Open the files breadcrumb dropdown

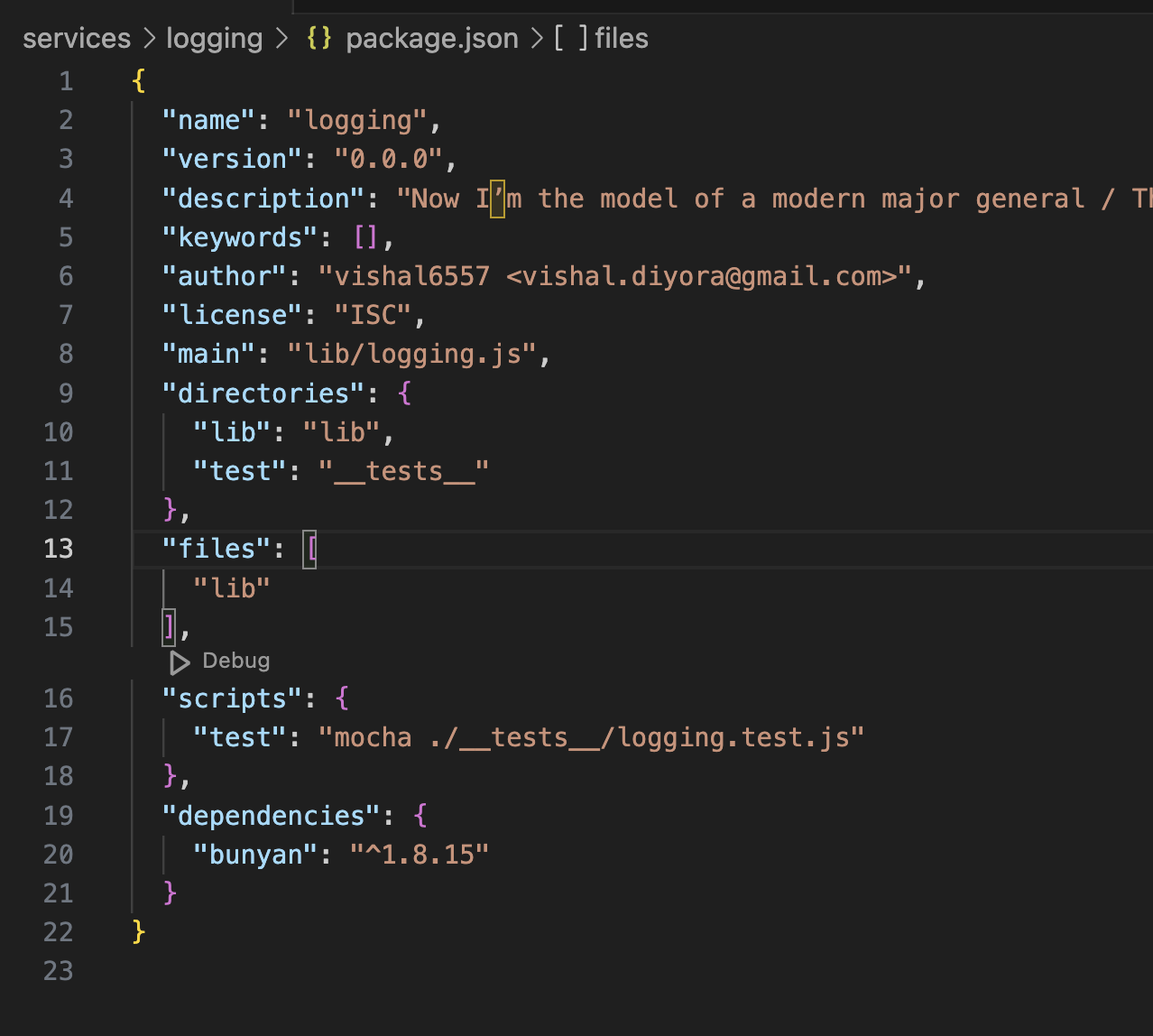(x=621, y=38)
